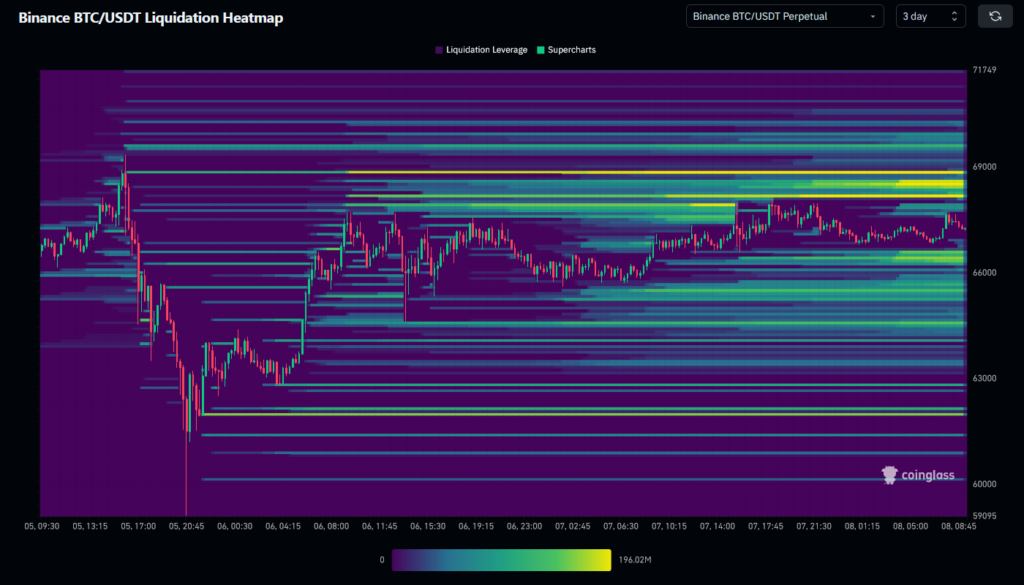Click the 08, 01:15 time axis label
The height and width of the screenshot is (585, 1024).
862,526
